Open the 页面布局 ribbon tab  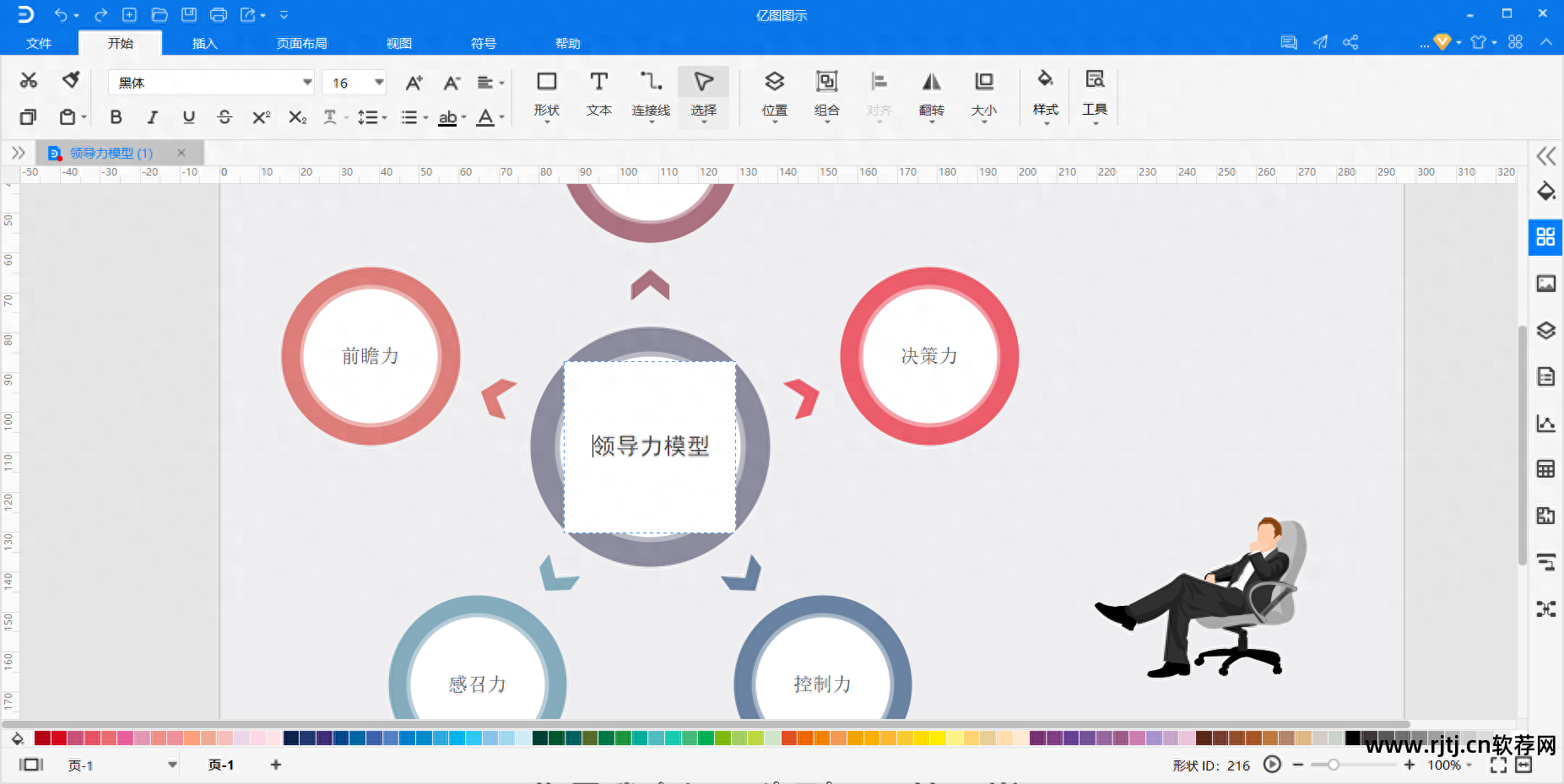(x=301, y=43)
